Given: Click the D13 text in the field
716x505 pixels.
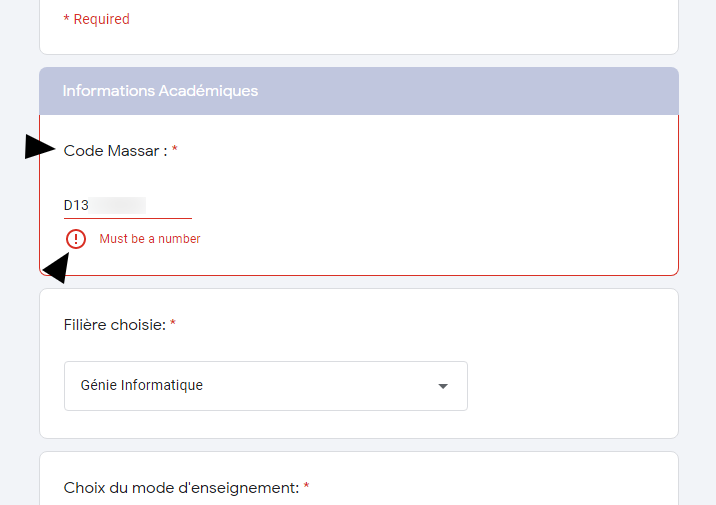Looking at the screenshot, I should click(76, 205).
